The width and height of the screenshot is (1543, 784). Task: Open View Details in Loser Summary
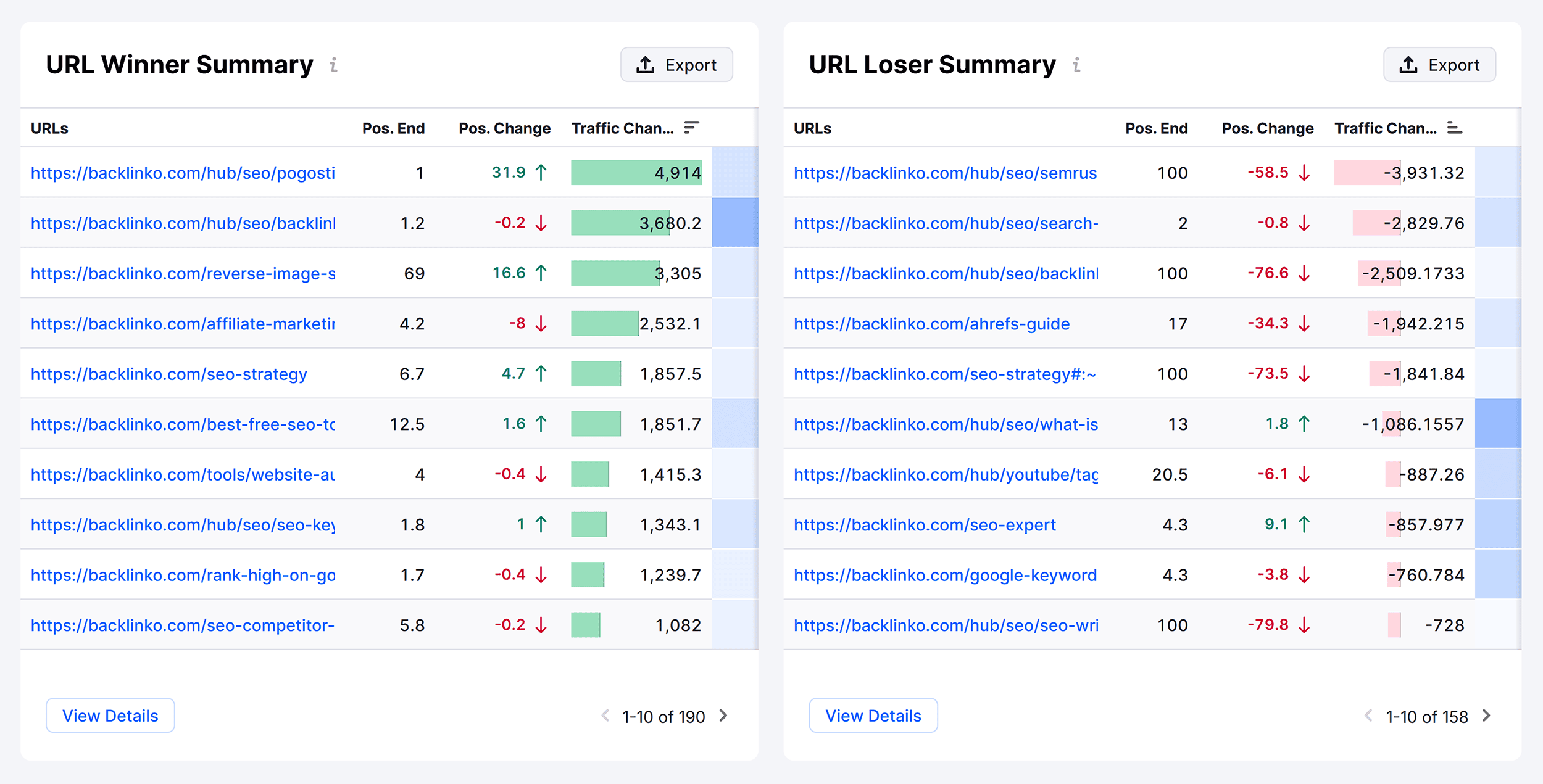pyautogui.click(x=873, y=716)
